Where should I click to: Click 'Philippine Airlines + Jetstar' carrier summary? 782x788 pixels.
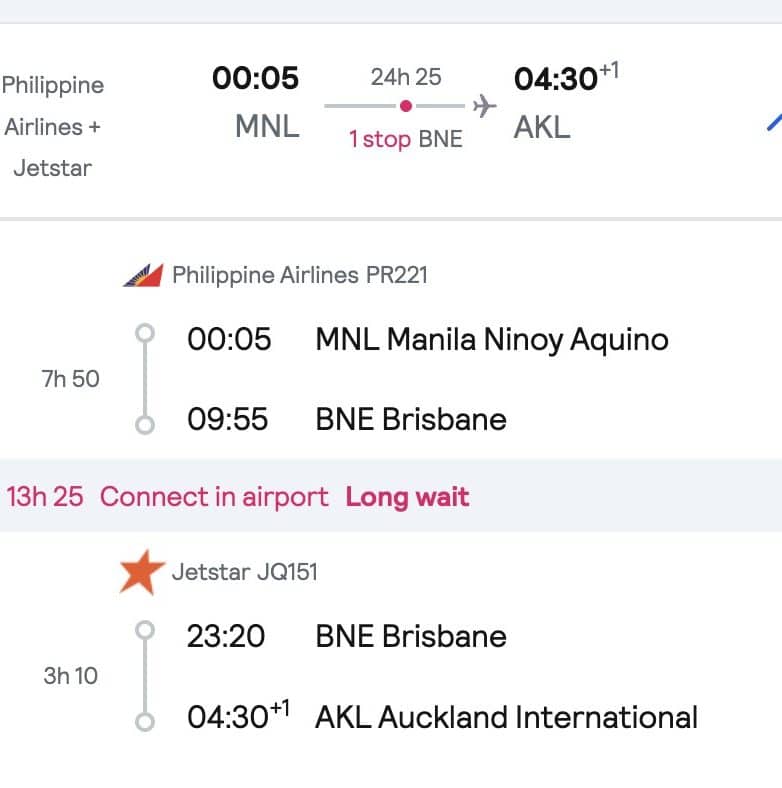tap(52, 126)
